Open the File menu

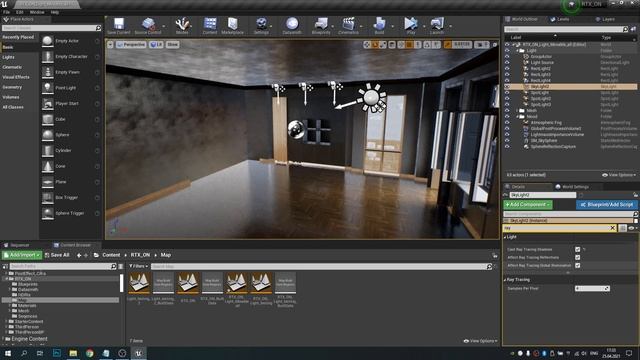[x=7, y=12]
